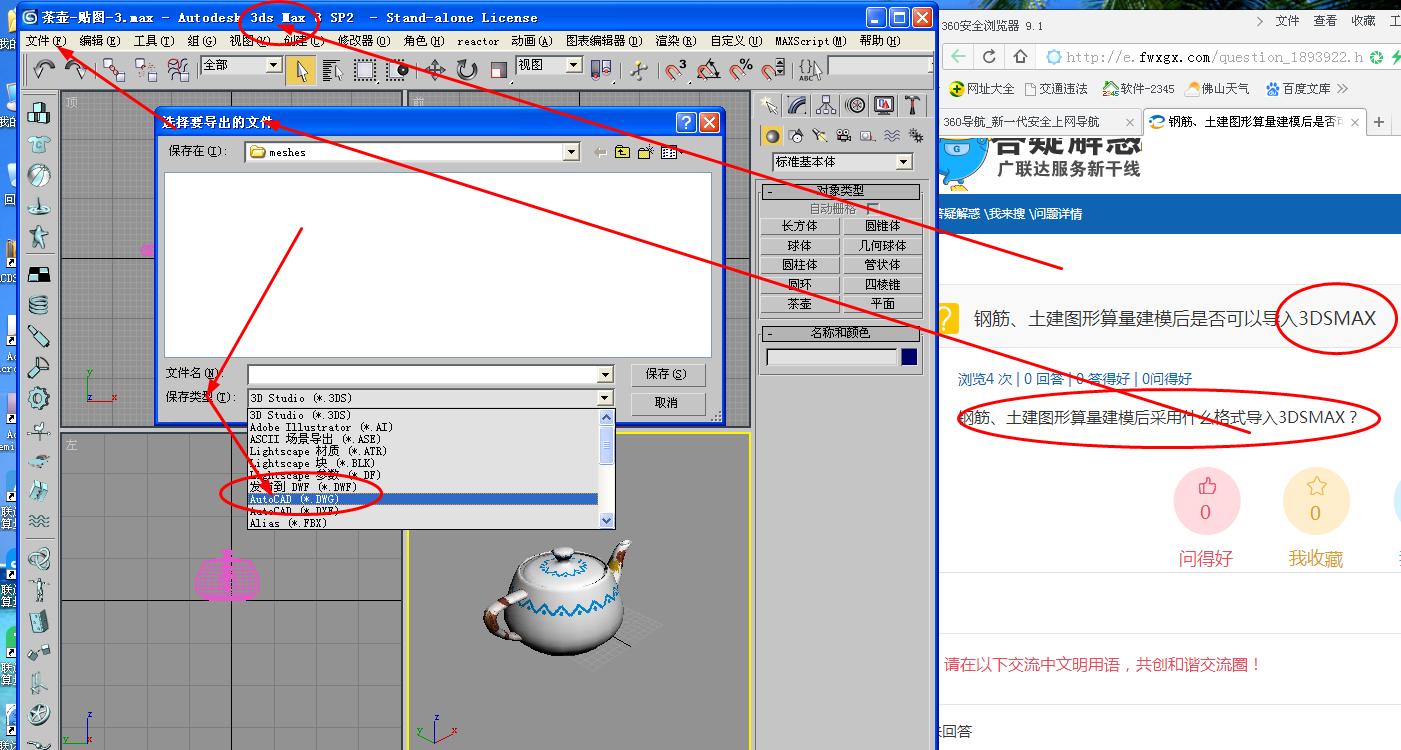Toggle Window/Crossing selection mode icon
This screenshot has height=750, width=1401.
(x=398, y=68)
